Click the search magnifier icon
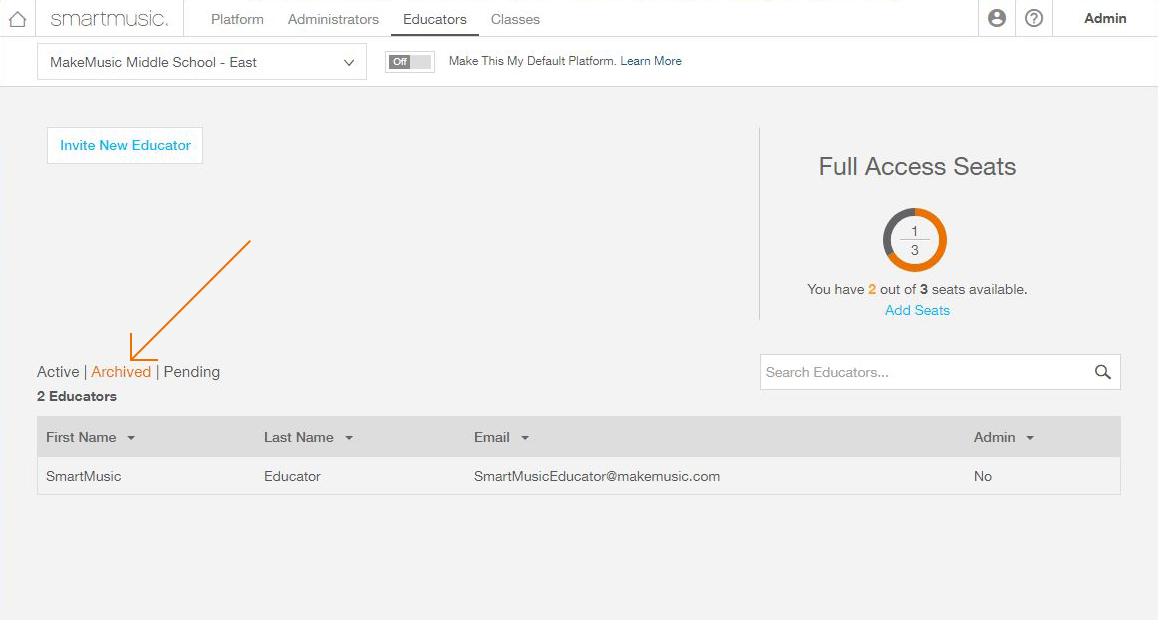Screen dimensions: 1158x620 (1103, 372)
